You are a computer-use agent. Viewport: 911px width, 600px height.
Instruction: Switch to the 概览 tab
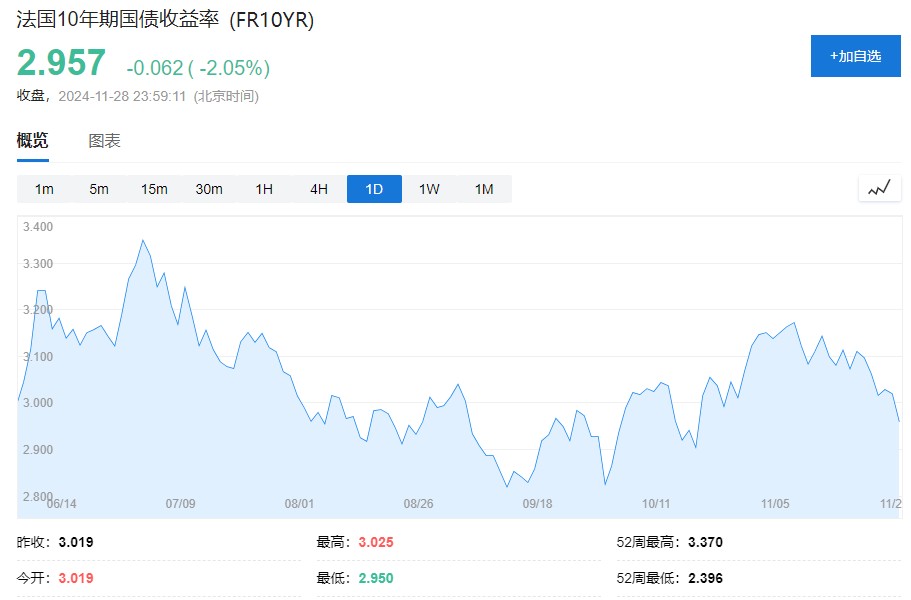[32, 141]
